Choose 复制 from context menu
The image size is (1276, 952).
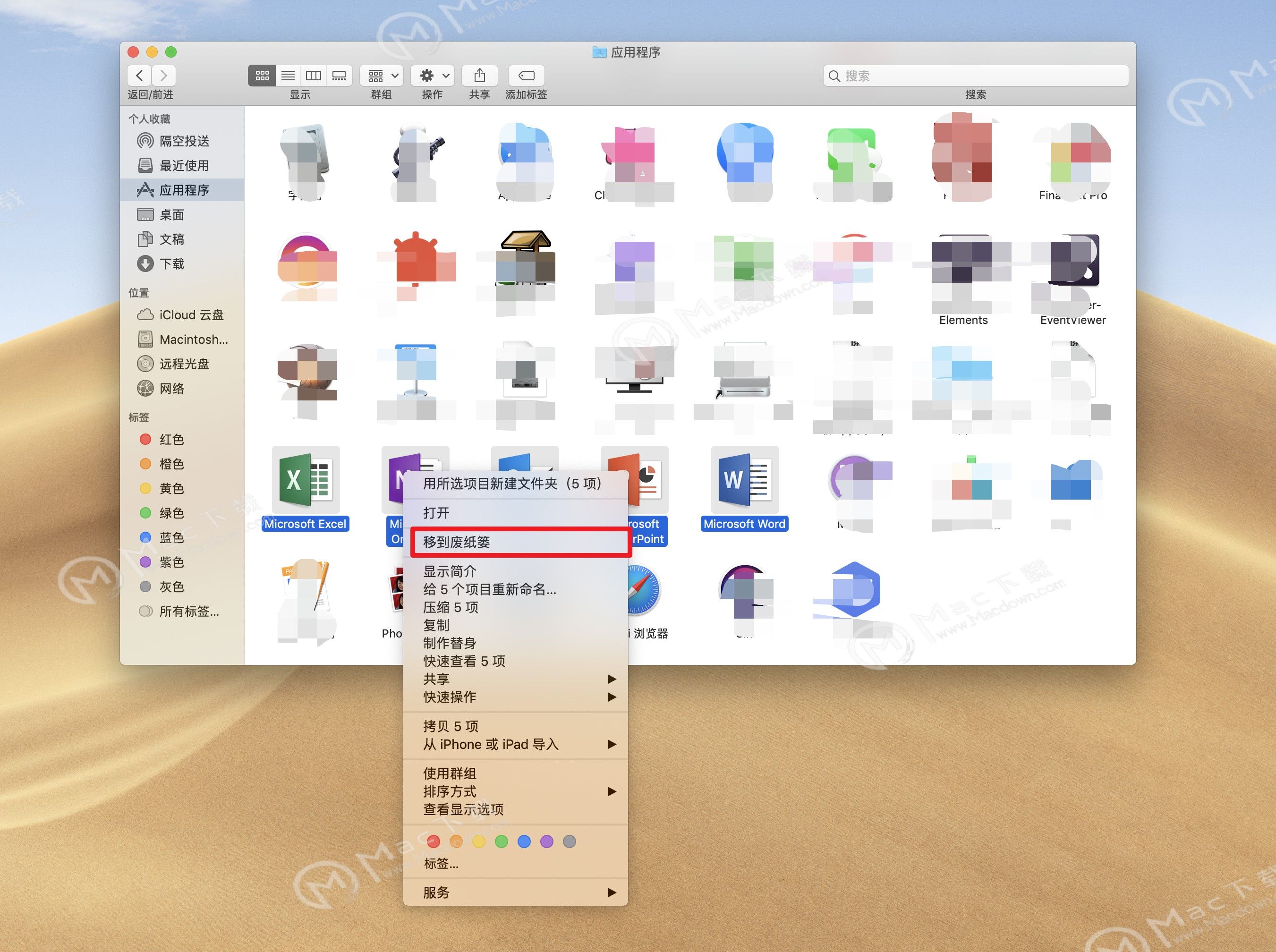[x=515, y=625]
